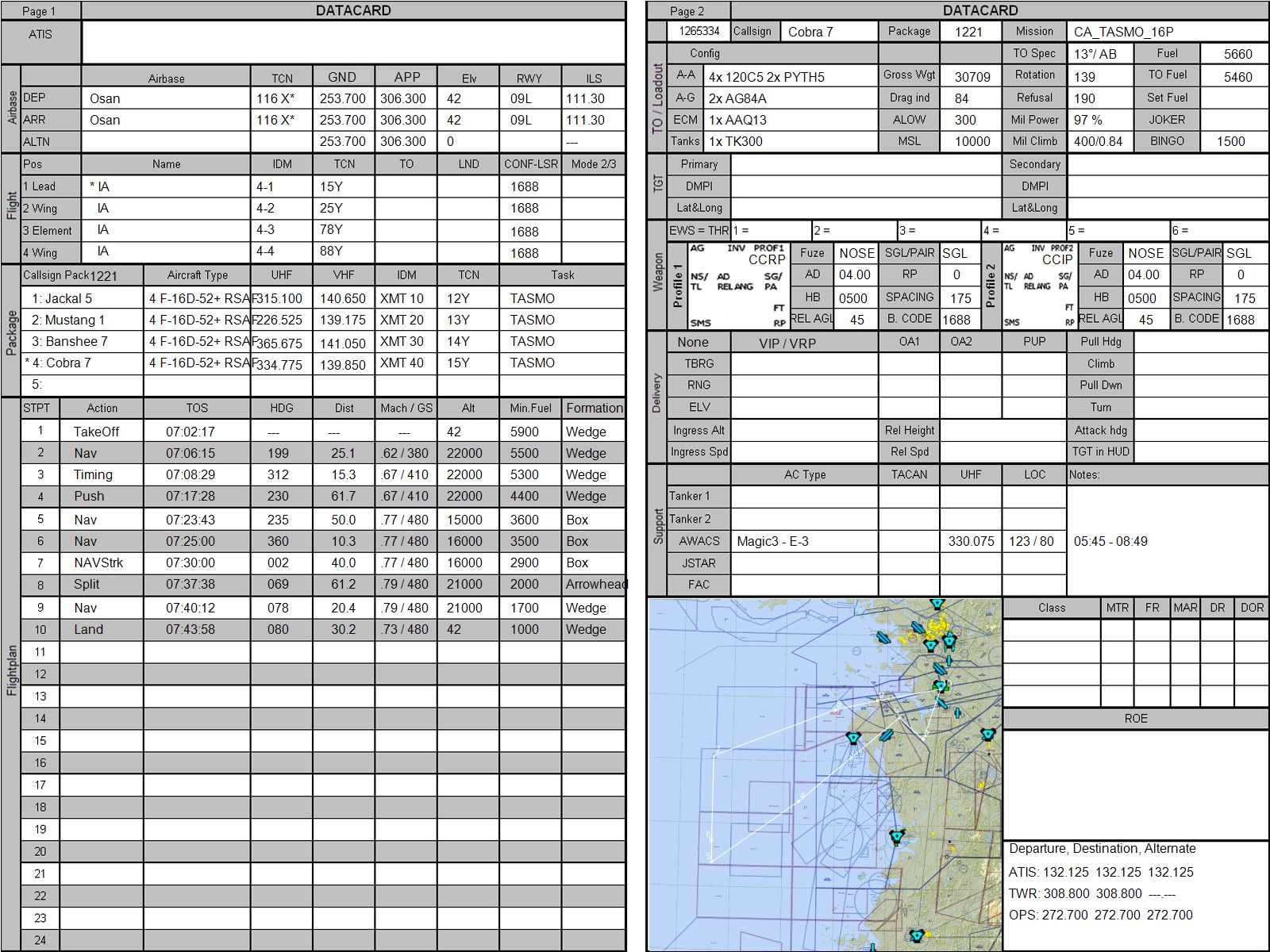The height and width of the screenshot is (952, 1270).
Task: Open the Page 1 datacard tab
Action: 40,11
